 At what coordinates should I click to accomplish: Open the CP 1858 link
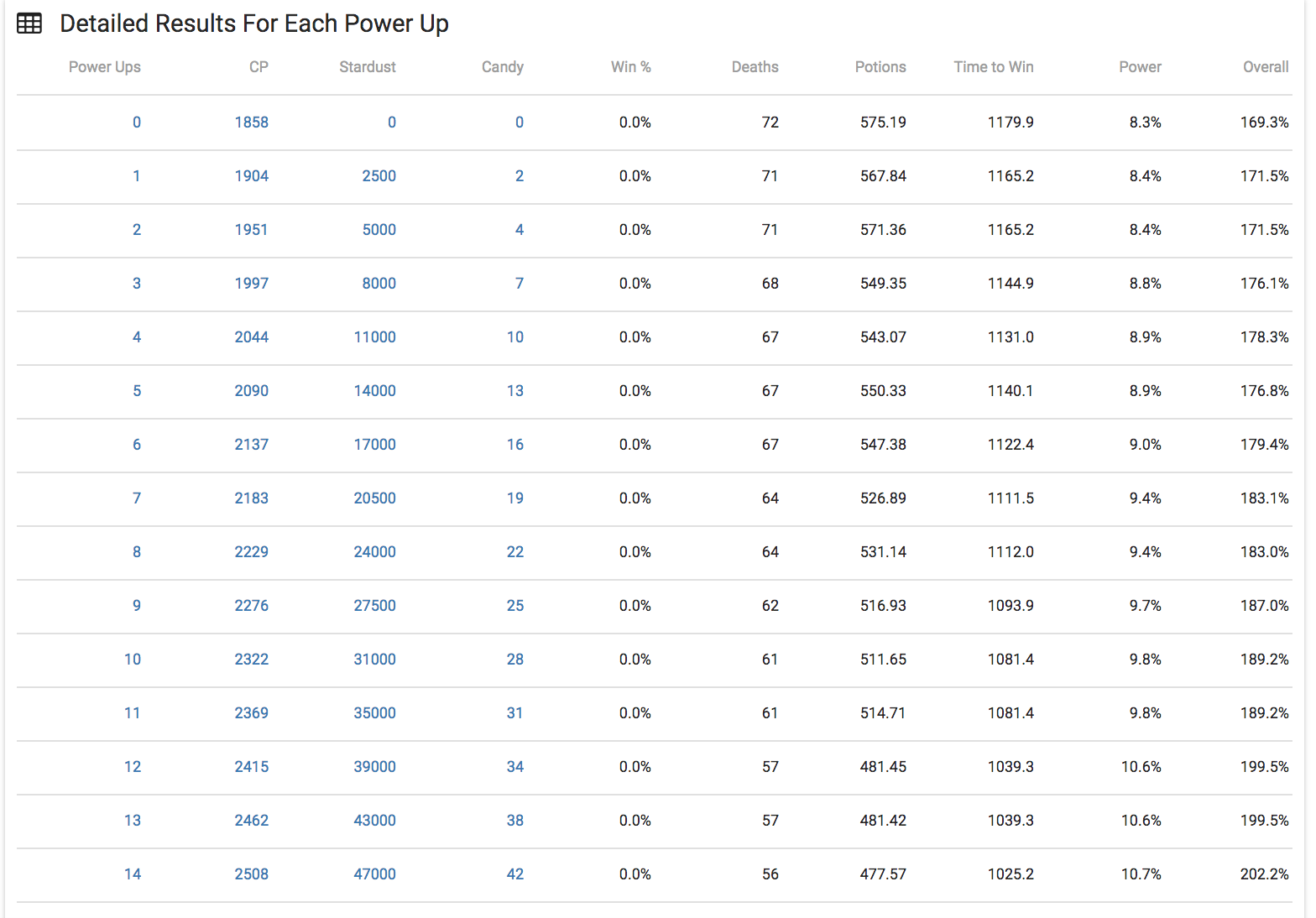click(x=251, y=123)
